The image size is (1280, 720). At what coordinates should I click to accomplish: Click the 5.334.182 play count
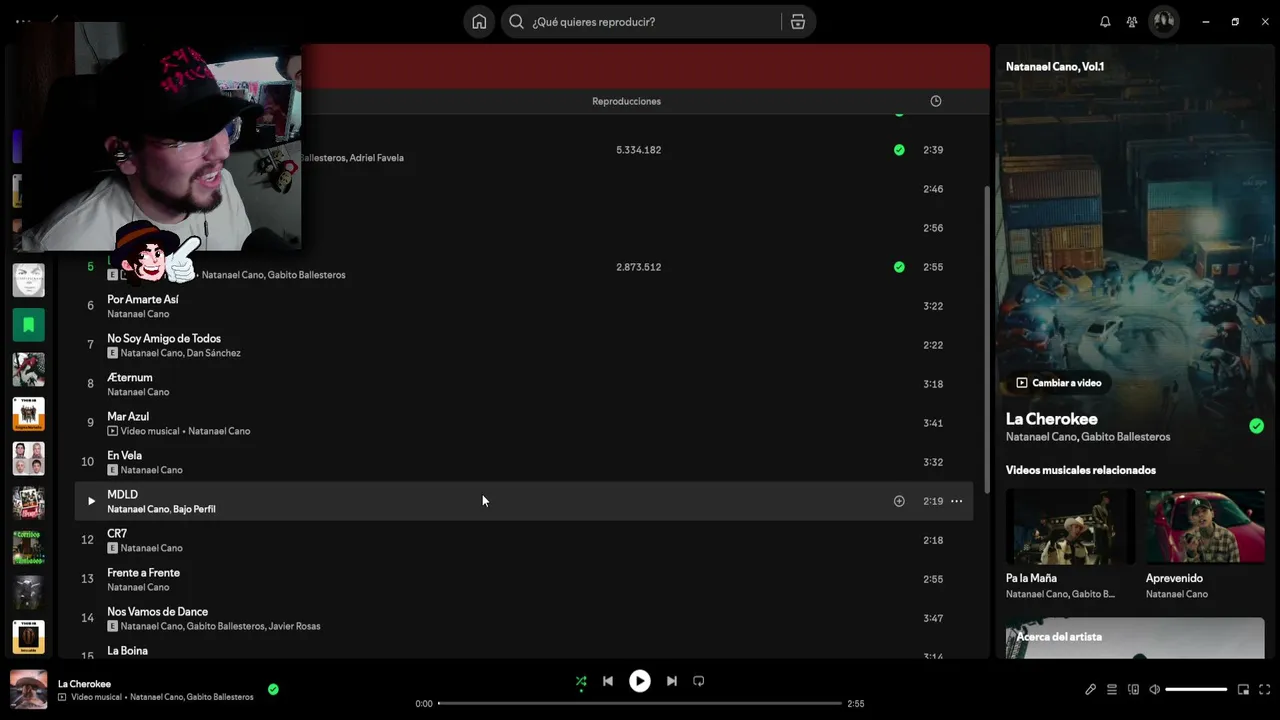point(639,150)
